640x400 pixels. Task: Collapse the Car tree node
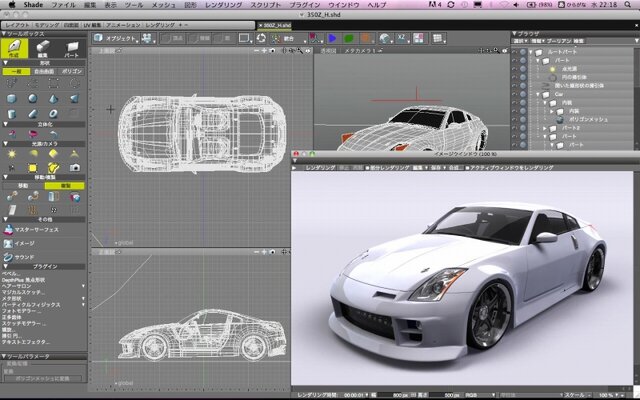[x=538, y=94]
